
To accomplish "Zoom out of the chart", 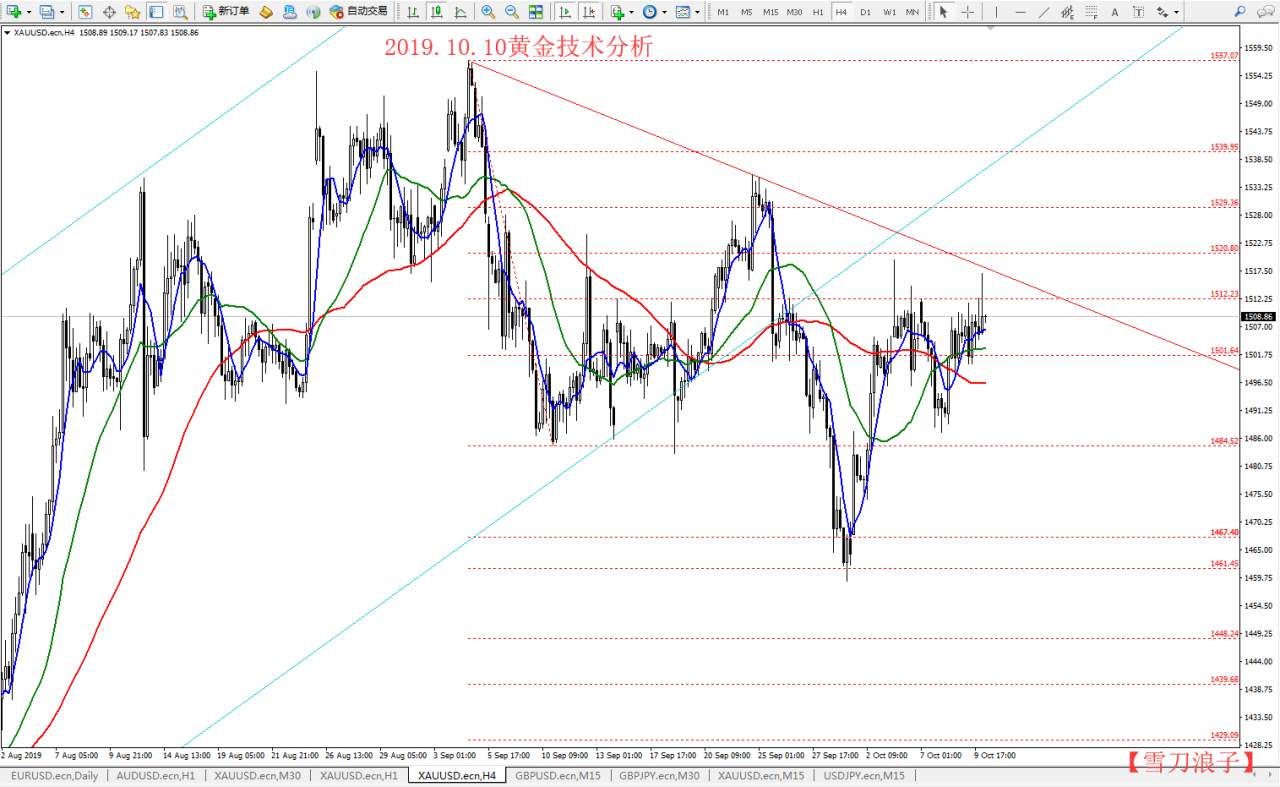I will click(x=512, y=12).
